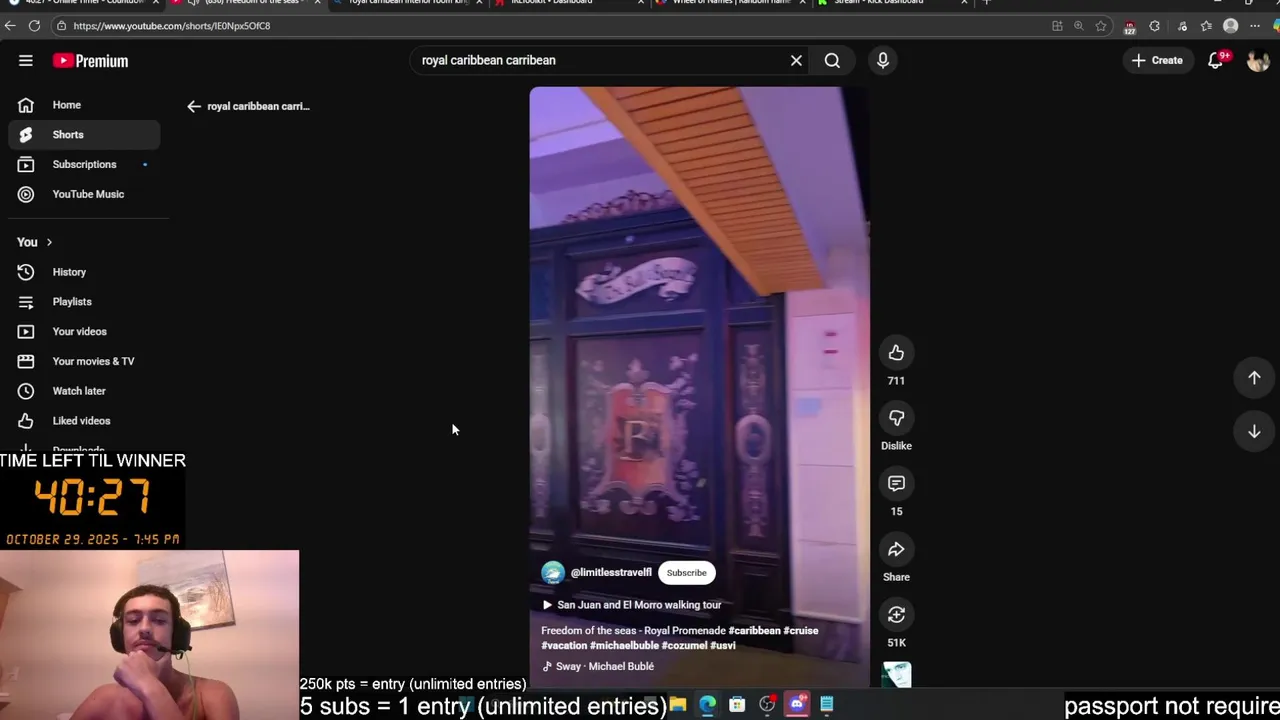Open Your movies & TV

(84, 361)
